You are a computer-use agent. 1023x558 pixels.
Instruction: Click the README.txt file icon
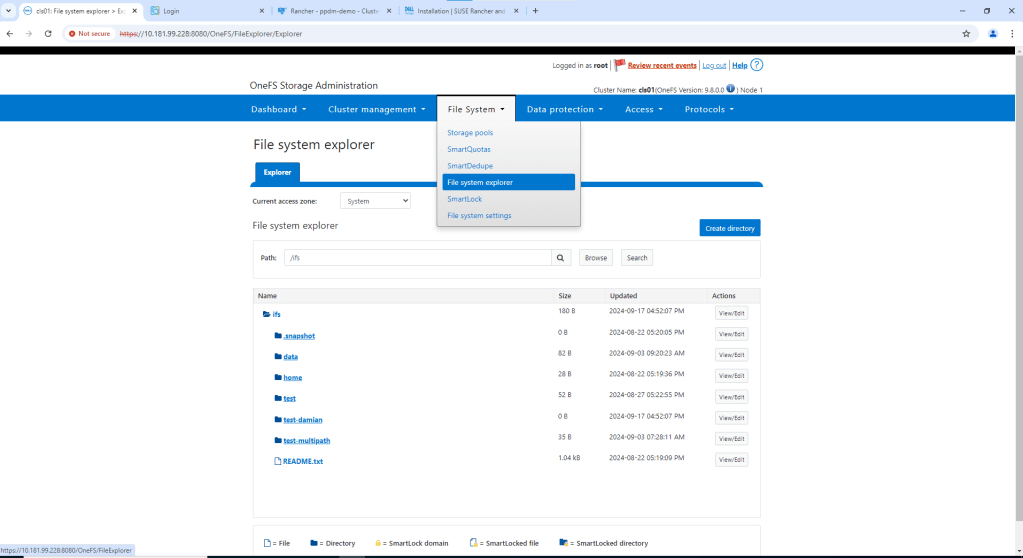click(x=278, y=461)
